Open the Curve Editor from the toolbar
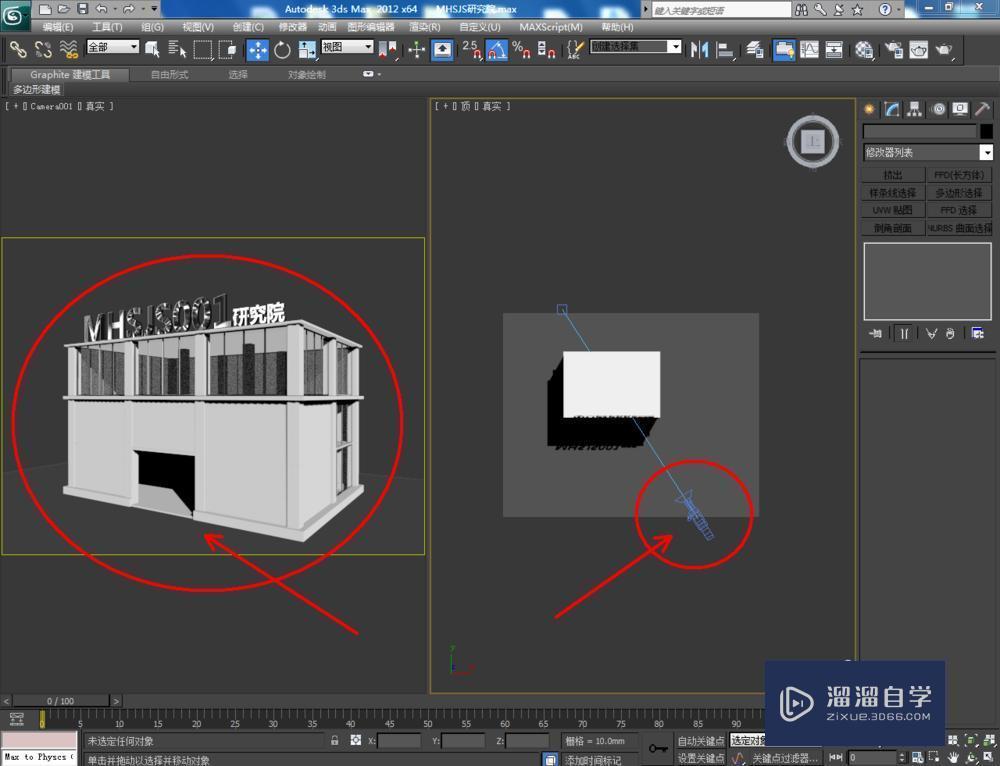1000x766 pixels. click(x=808, y=49)
